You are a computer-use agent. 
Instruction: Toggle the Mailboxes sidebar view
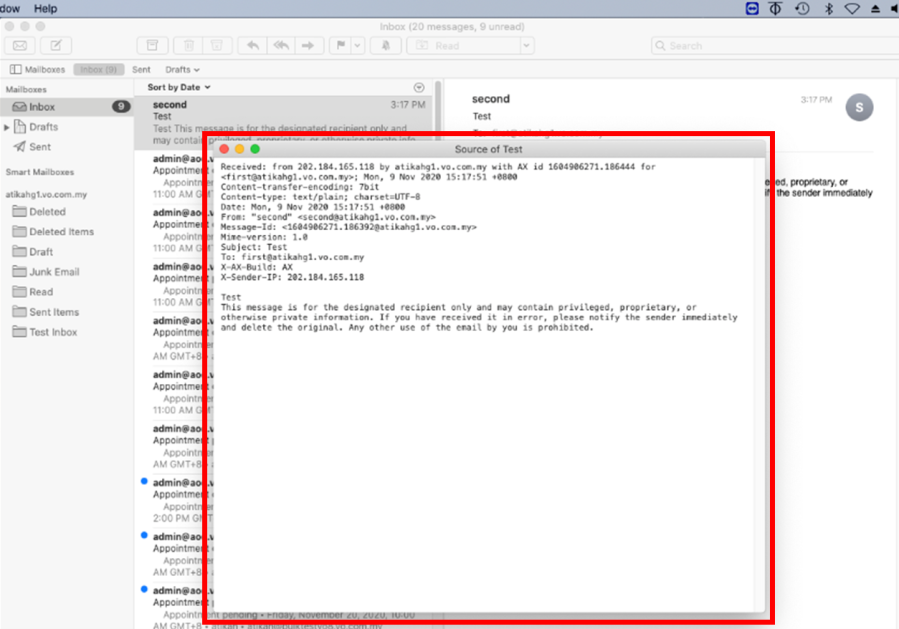[35, 70]
